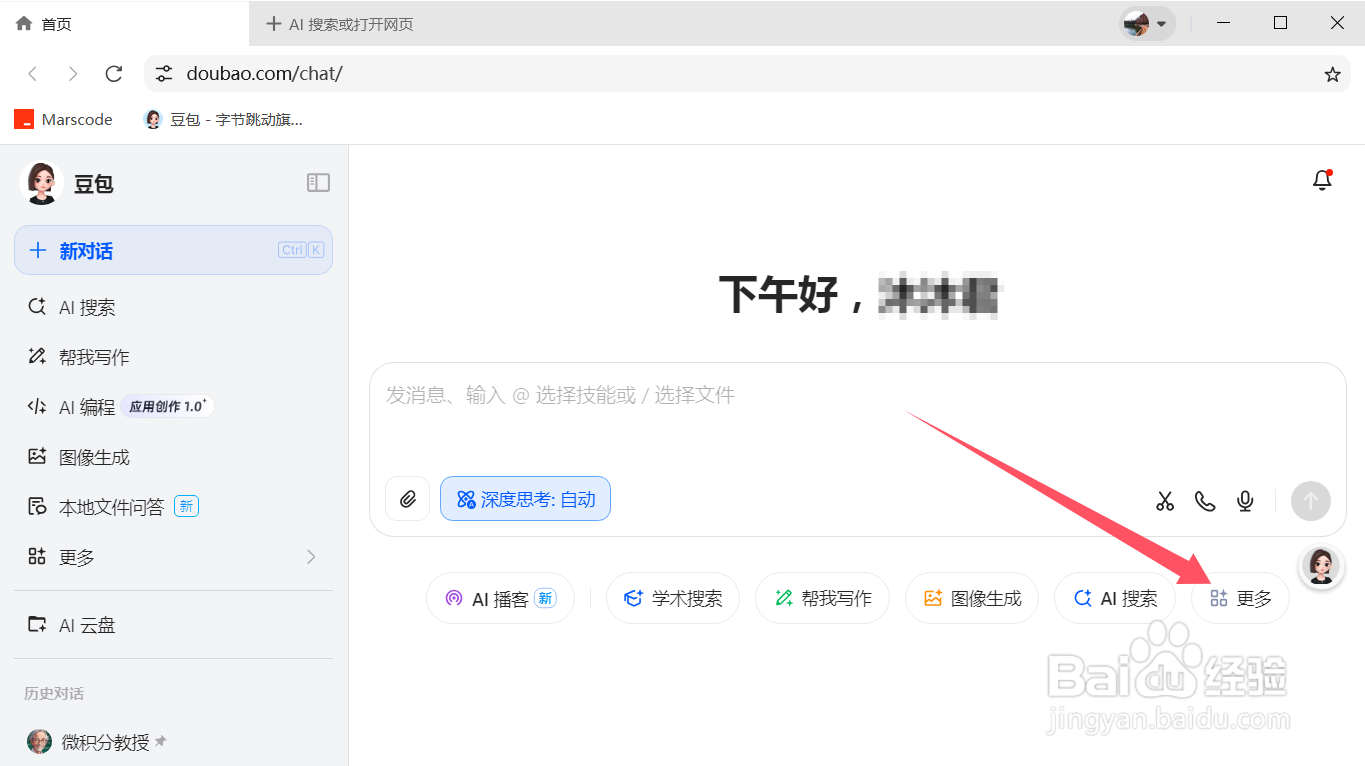Click the 新 badge beside 本地文件问答
This screenshot has width=1365, height=766.
[186, 507]
